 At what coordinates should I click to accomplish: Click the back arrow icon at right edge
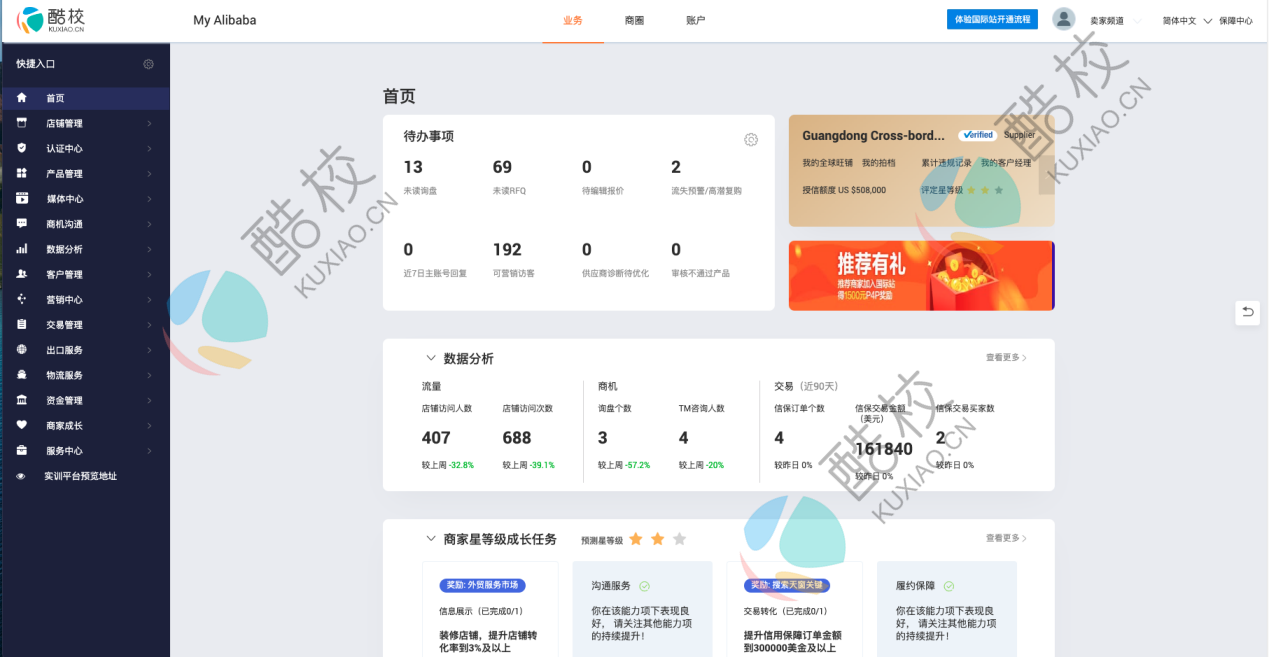point(1247,312)
